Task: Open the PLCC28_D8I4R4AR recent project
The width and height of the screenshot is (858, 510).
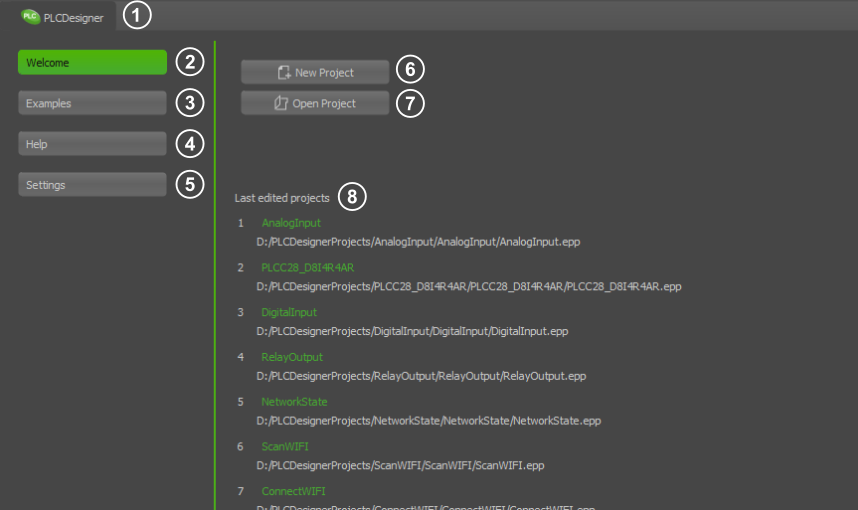Action: [x=307, y=268]
